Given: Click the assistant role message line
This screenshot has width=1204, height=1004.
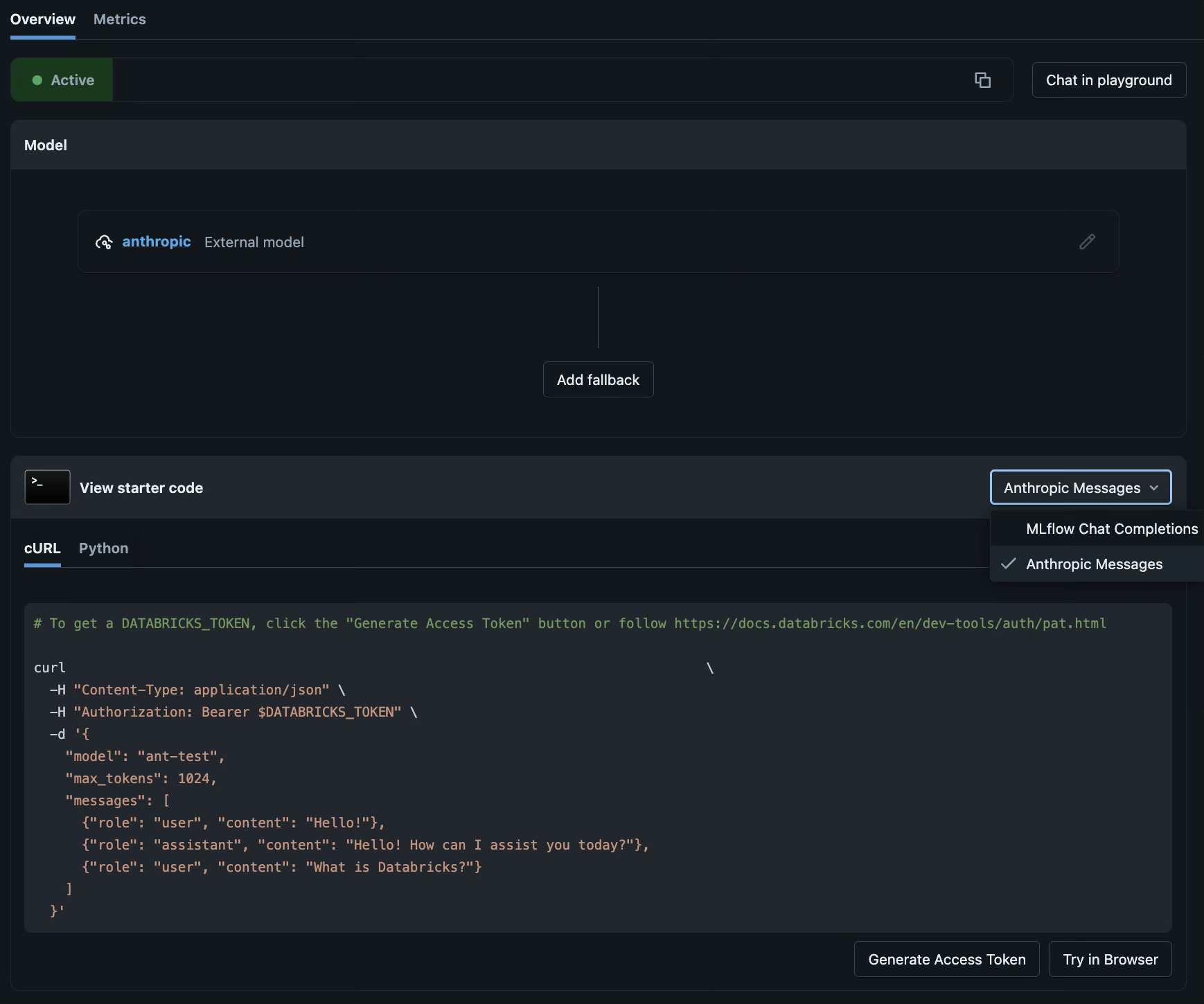Looking at the screenshot, I should (x=365, y=845).
